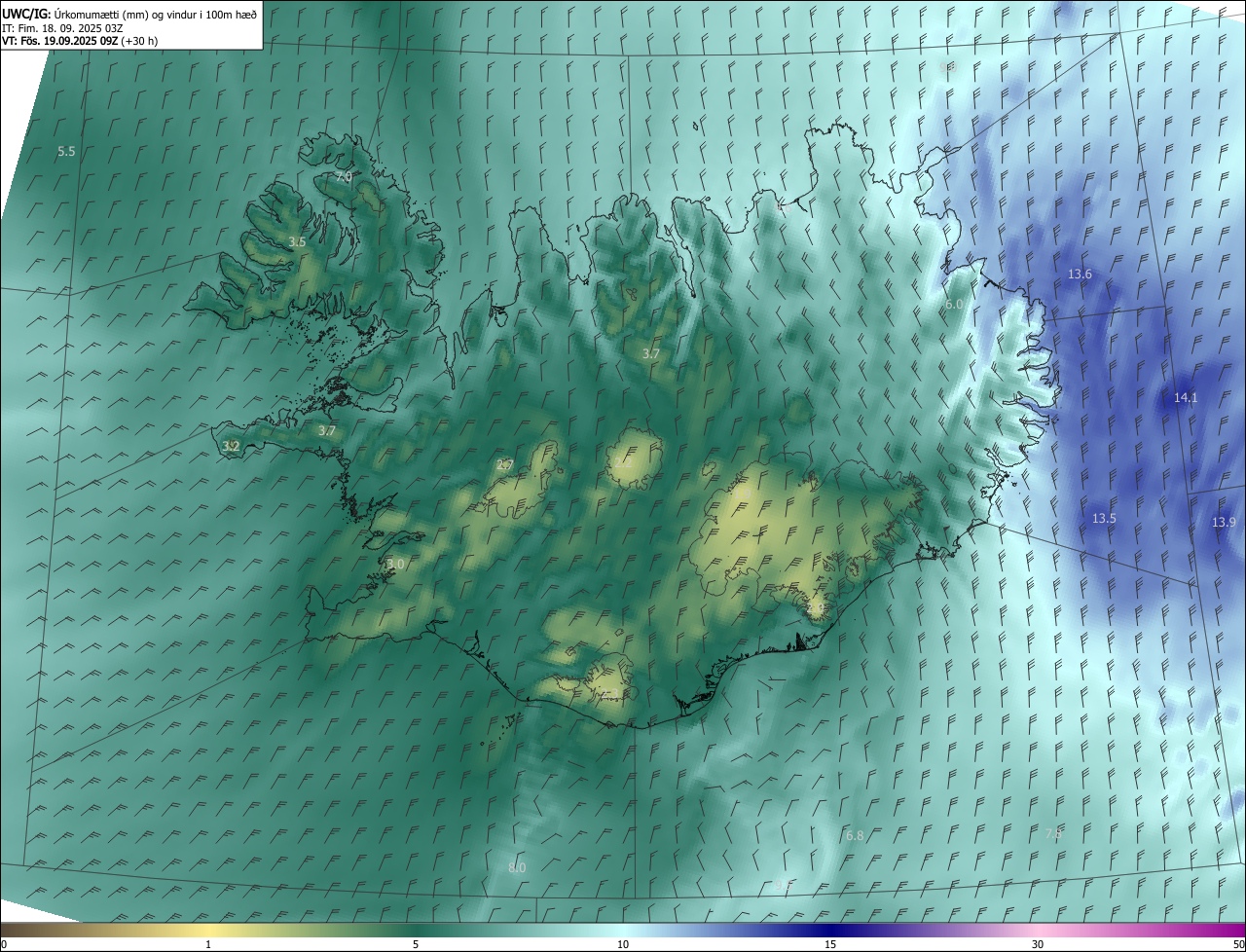
Task: Select the 3.7 value in north-central Iceland
Action: (651, 354)
